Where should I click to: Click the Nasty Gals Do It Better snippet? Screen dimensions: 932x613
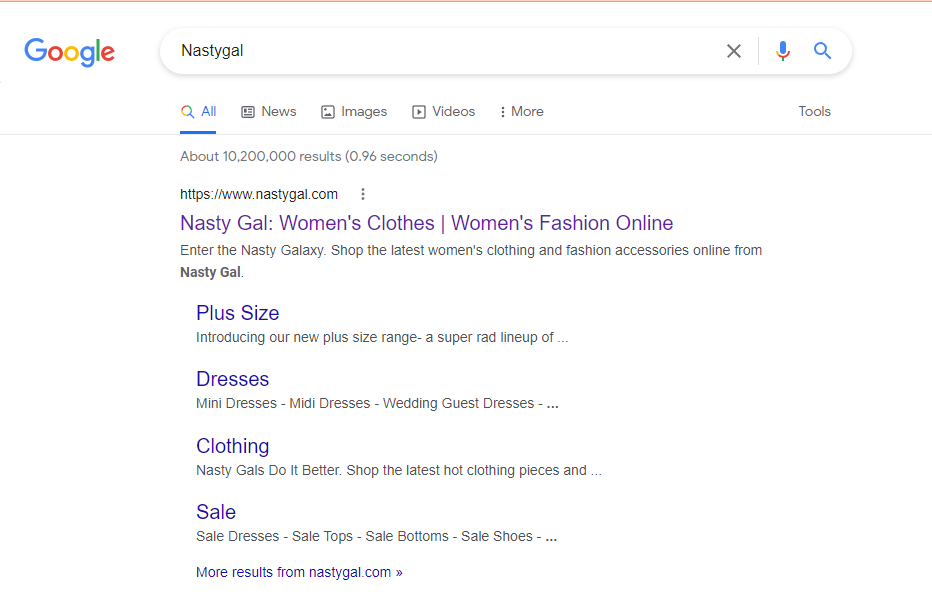398,471
